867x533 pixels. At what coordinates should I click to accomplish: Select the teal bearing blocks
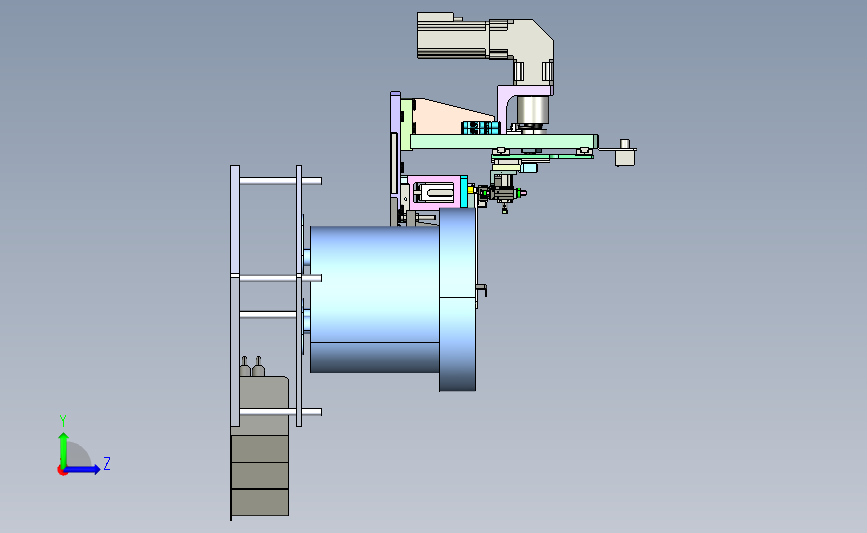[480, 128]
